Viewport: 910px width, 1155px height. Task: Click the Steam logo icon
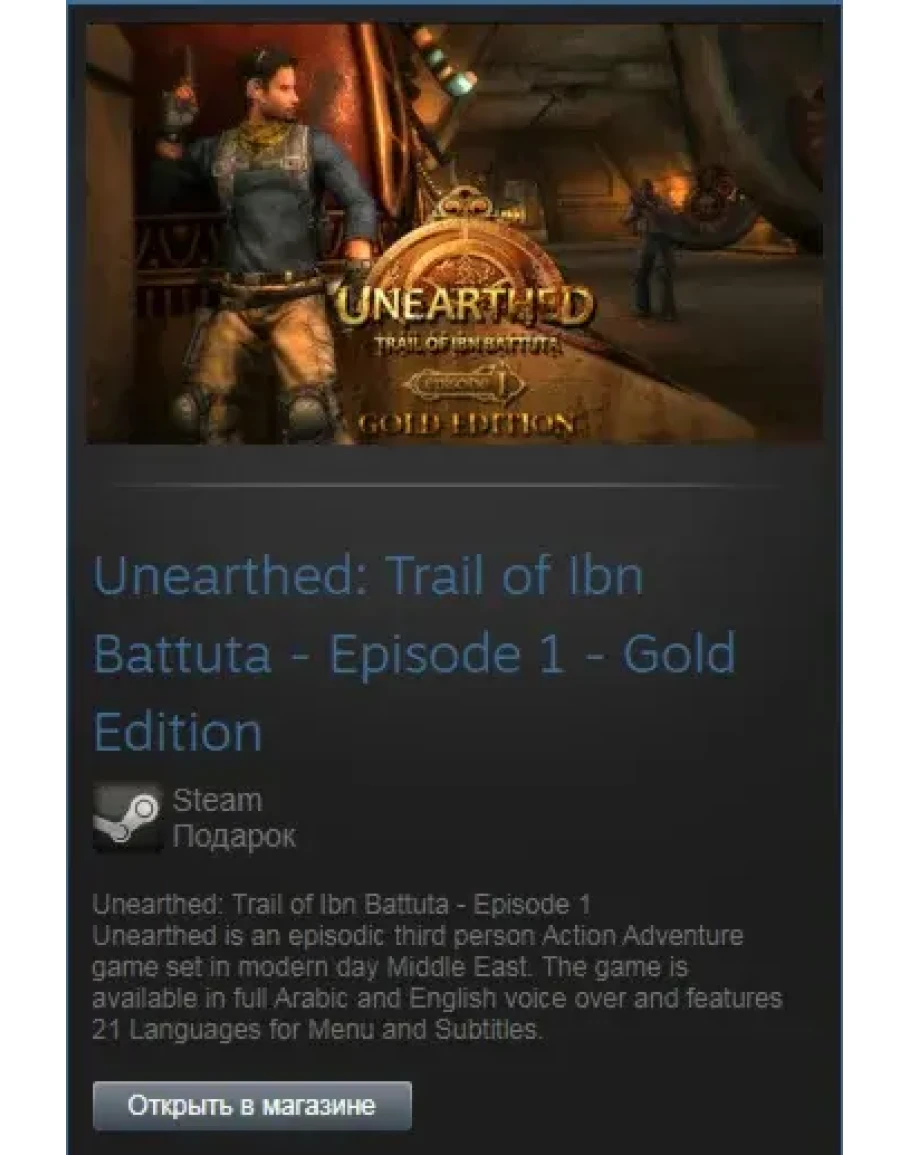127,818
